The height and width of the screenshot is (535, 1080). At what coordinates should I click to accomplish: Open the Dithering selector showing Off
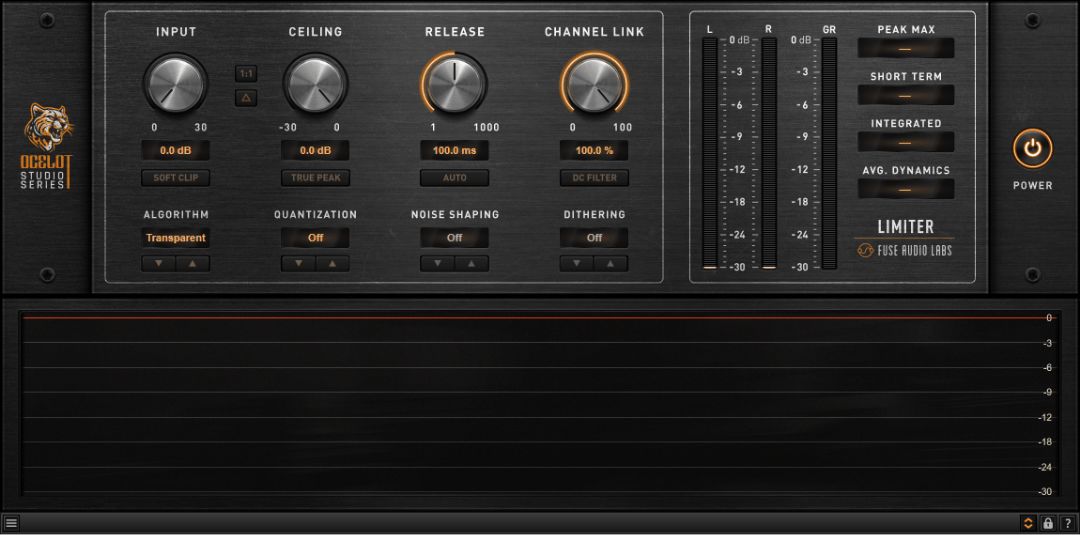coord(594,238)
